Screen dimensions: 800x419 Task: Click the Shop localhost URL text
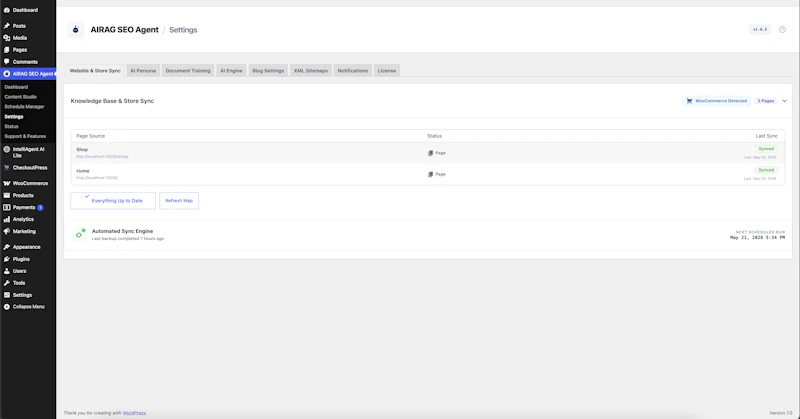pos(102,157)
